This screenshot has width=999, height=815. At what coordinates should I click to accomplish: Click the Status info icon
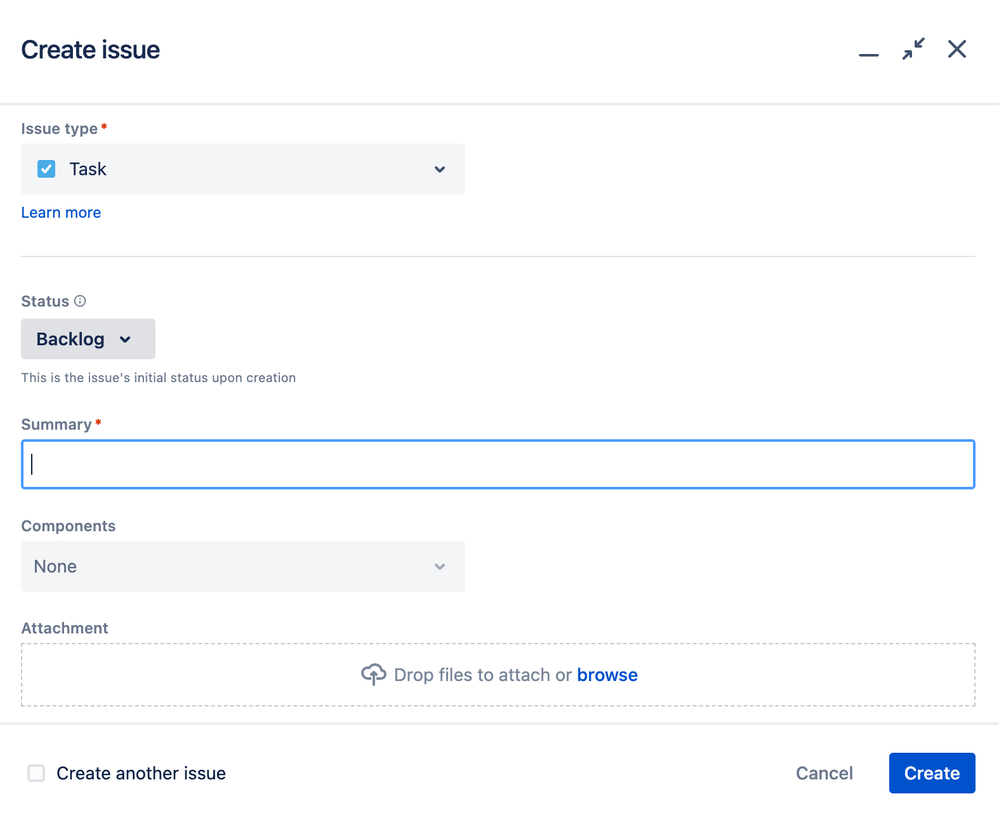tap(80, 301)
